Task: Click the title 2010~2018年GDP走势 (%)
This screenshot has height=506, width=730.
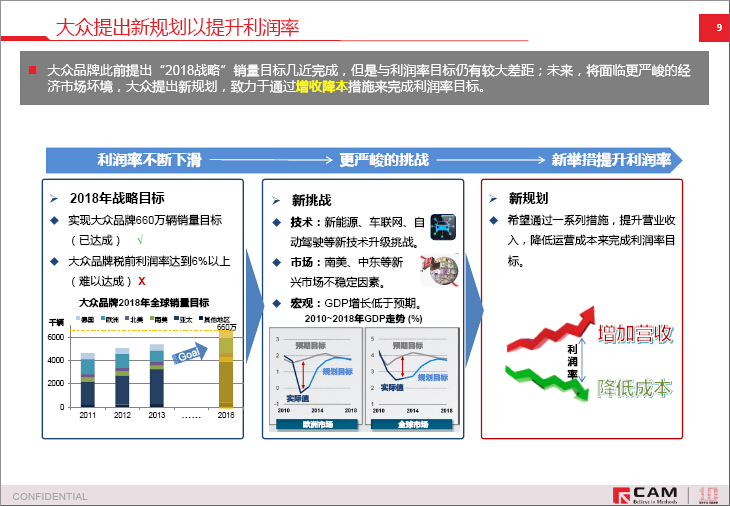Action: point(364,319)
